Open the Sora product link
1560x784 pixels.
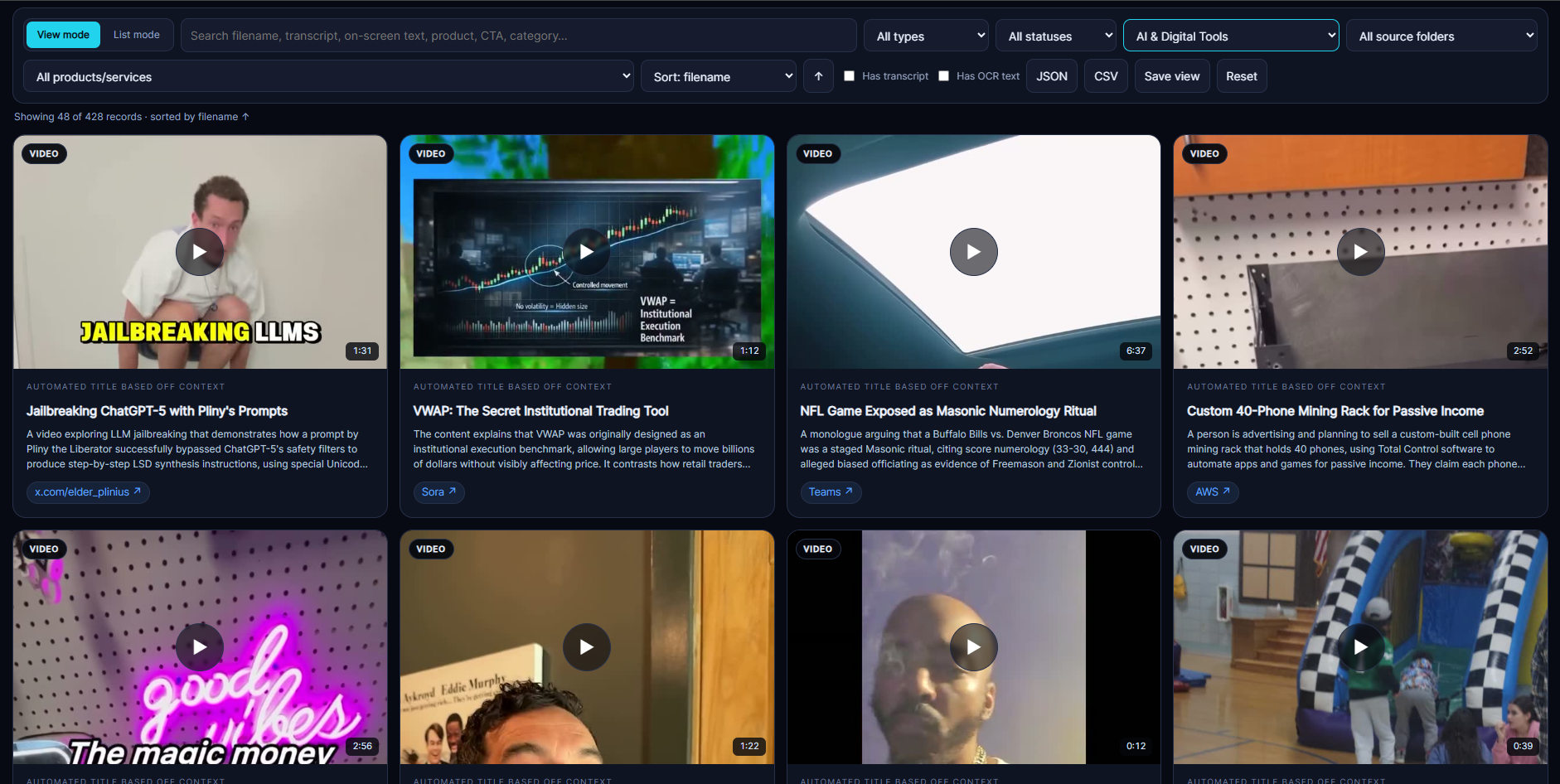[438, 492]
